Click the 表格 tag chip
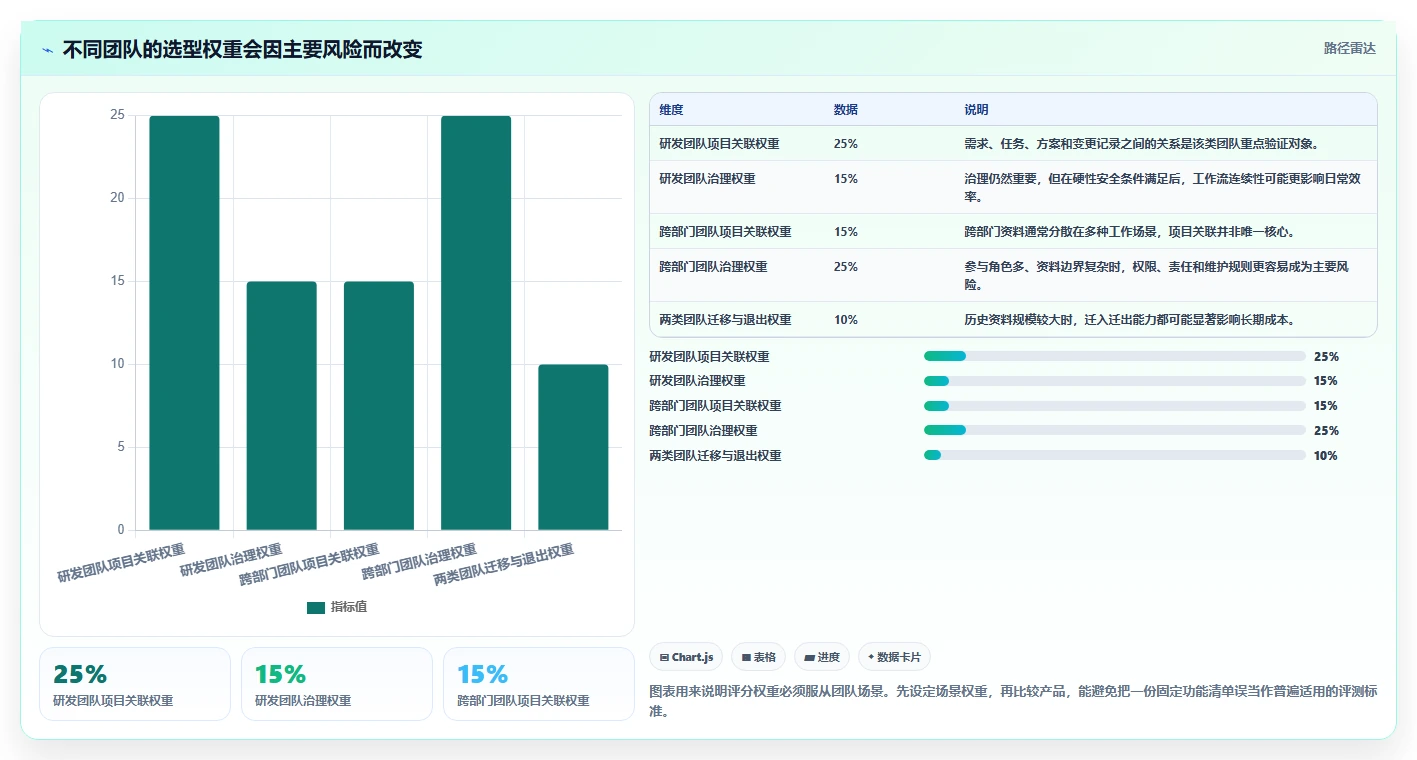This screenshot has width=1417, height=760. 758,657
